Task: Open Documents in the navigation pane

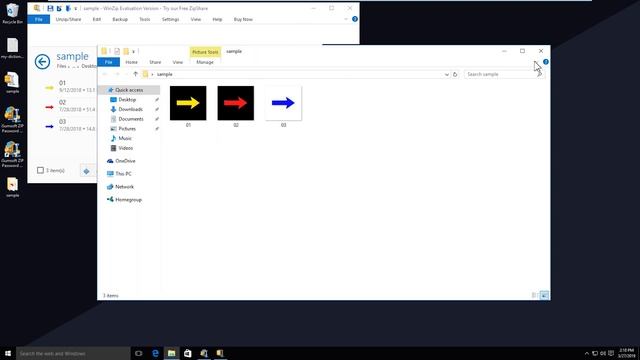Action: (131, 119)
